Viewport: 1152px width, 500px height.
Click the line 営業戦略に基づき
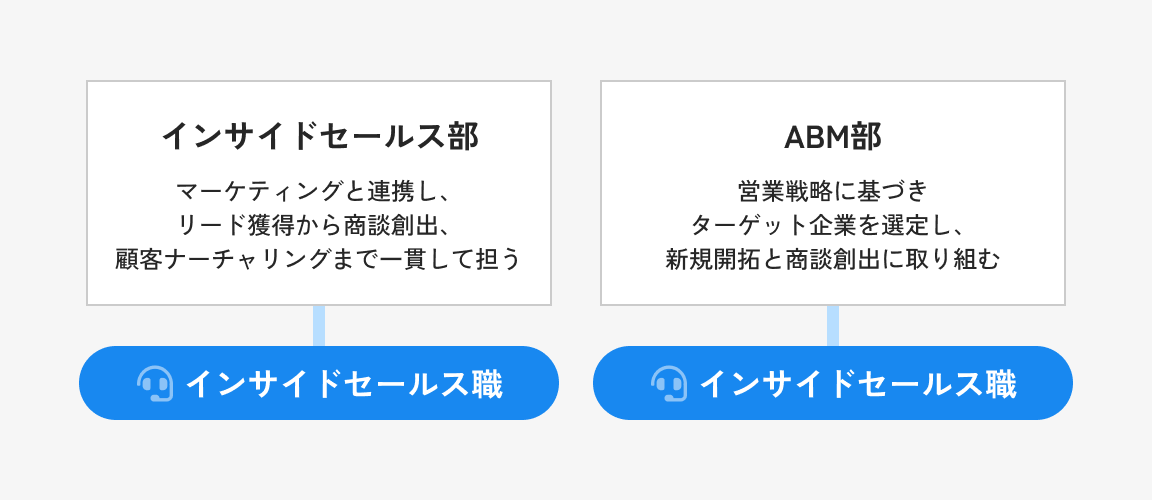[833, 192]
